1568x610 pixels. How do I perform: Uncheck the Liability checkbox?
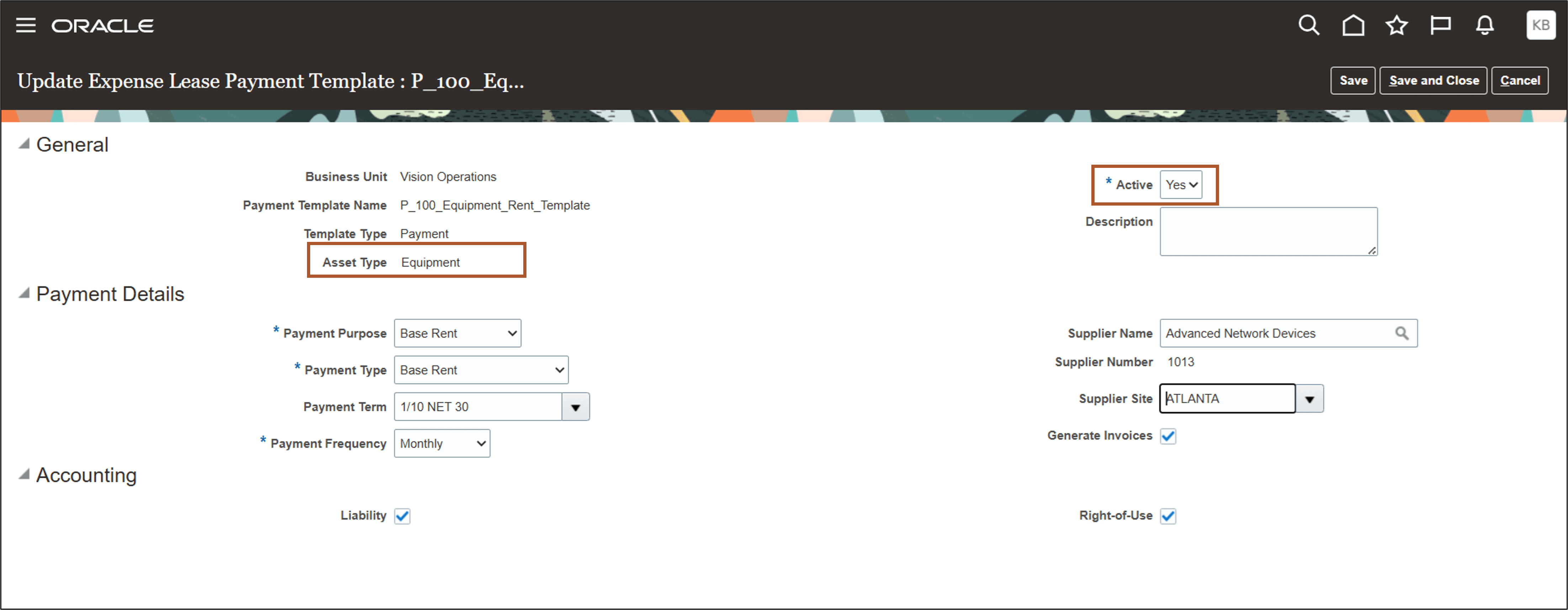coord(402,516)
